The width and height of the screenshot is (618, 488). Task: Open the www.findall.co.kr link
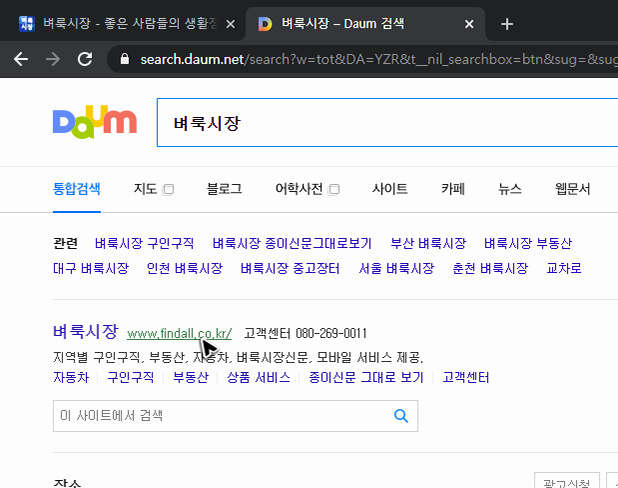coord(179,333)
